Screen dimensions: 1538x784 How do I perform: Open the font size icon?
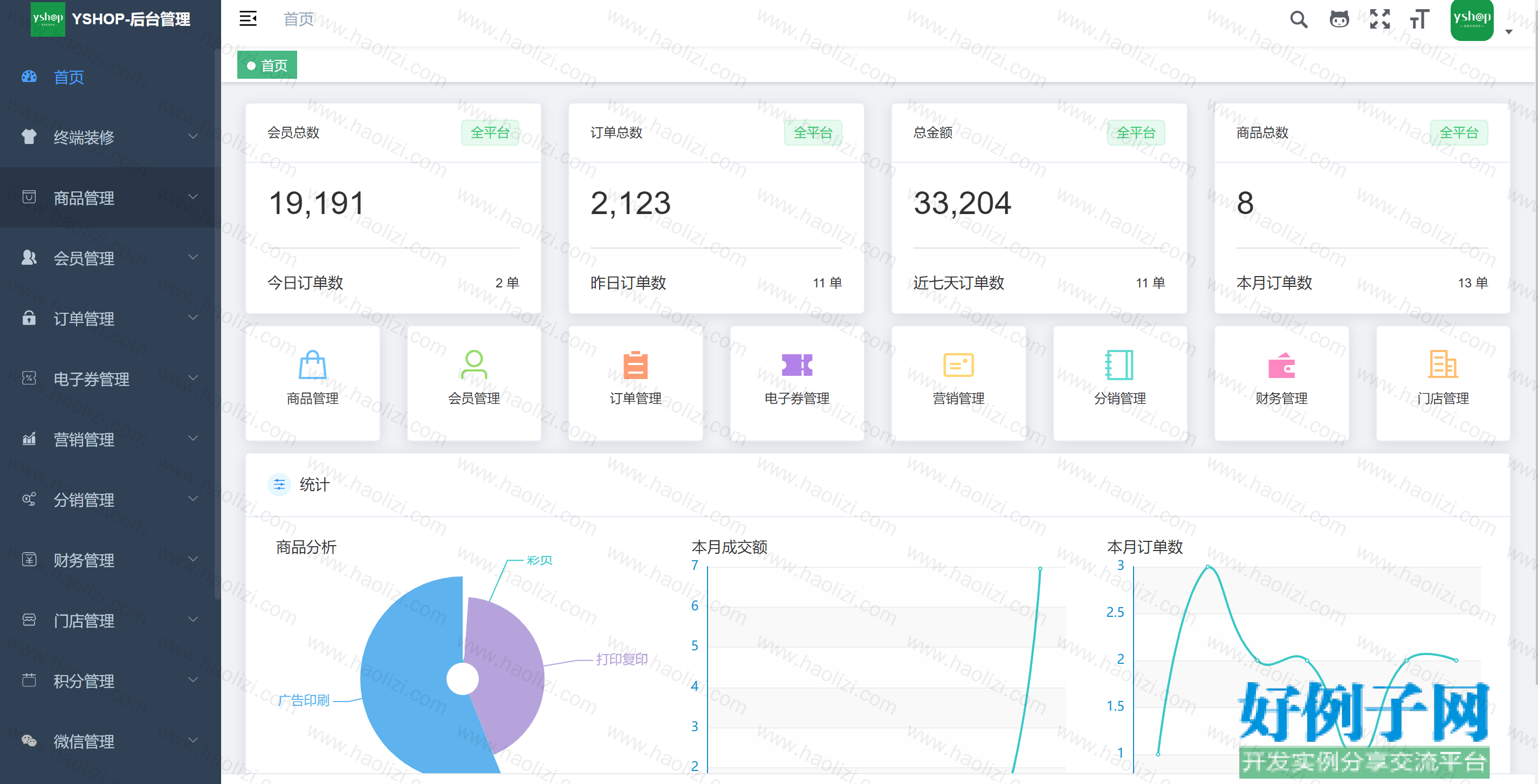click(1420, 19)
